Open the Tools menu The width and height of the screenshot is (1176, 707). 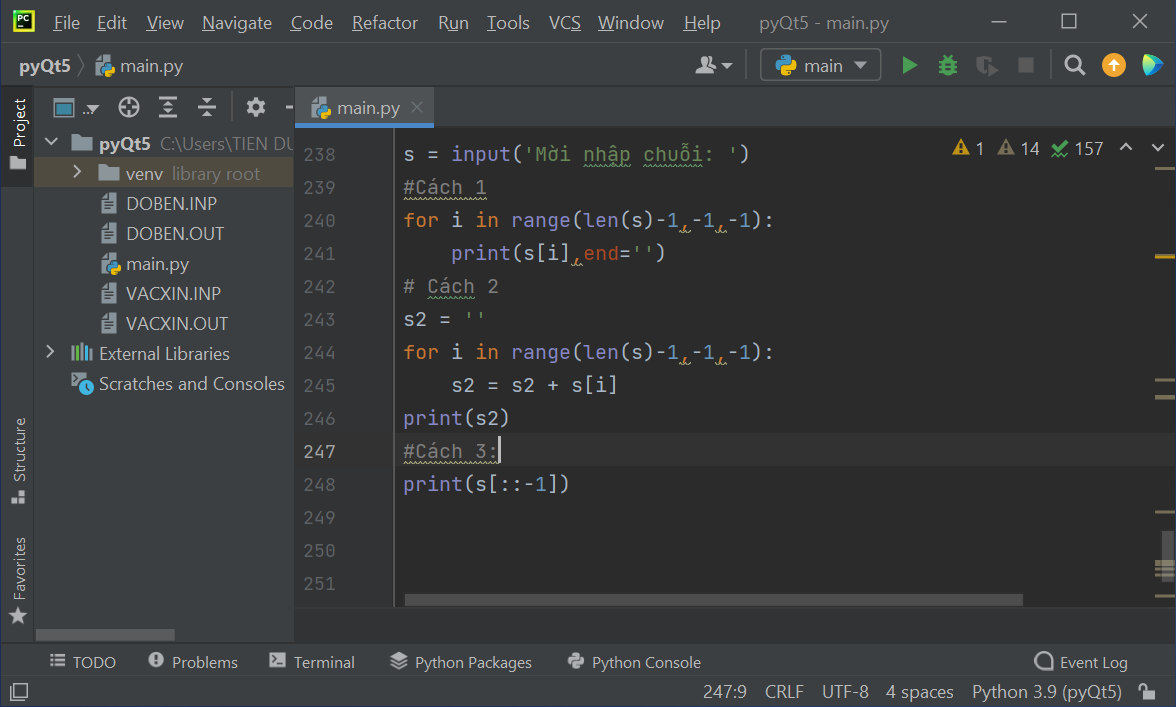tap(508, 23)
